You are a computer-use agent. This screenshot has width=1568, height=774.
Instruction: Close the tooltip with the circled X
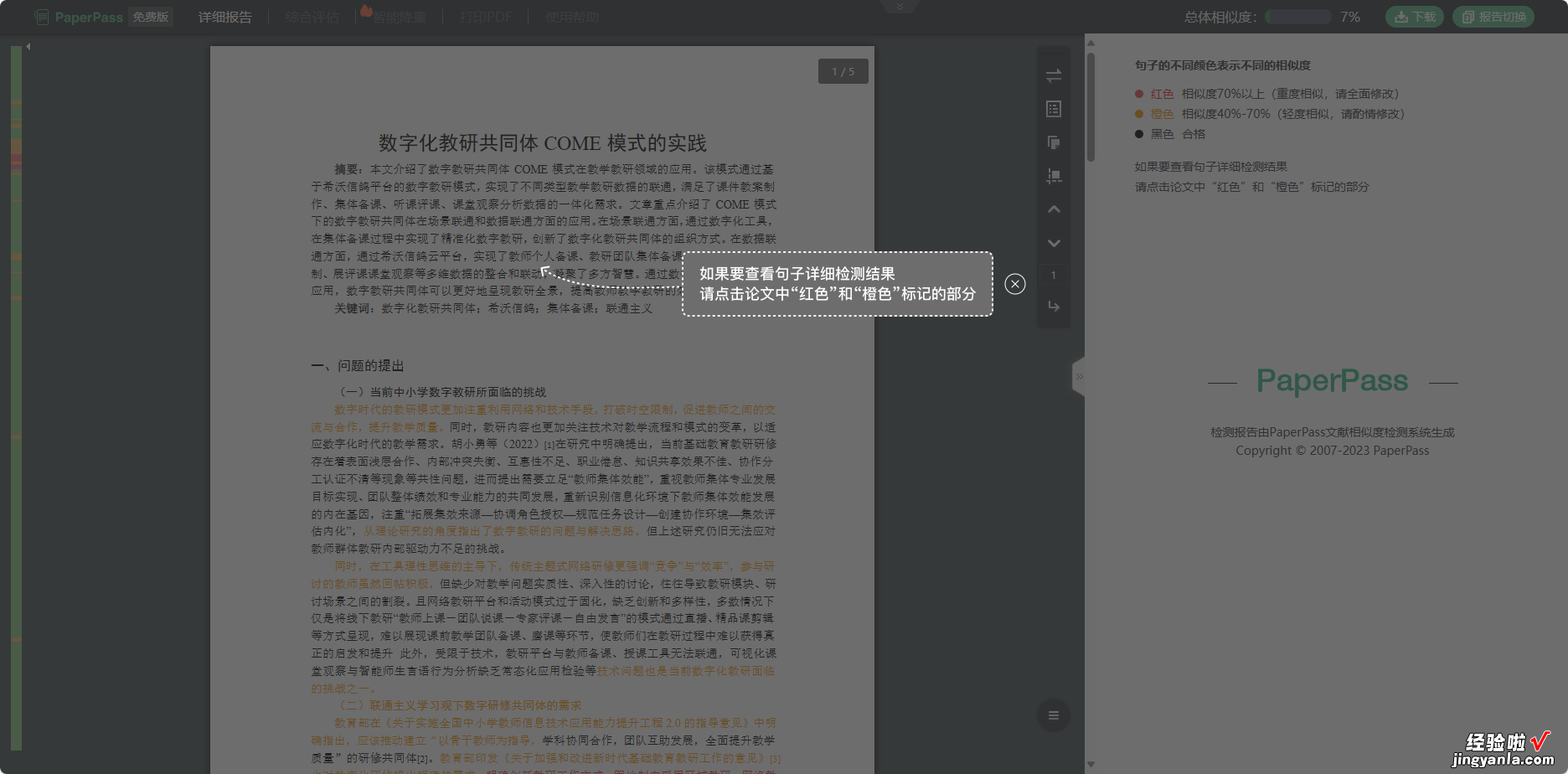[1015, 284]
